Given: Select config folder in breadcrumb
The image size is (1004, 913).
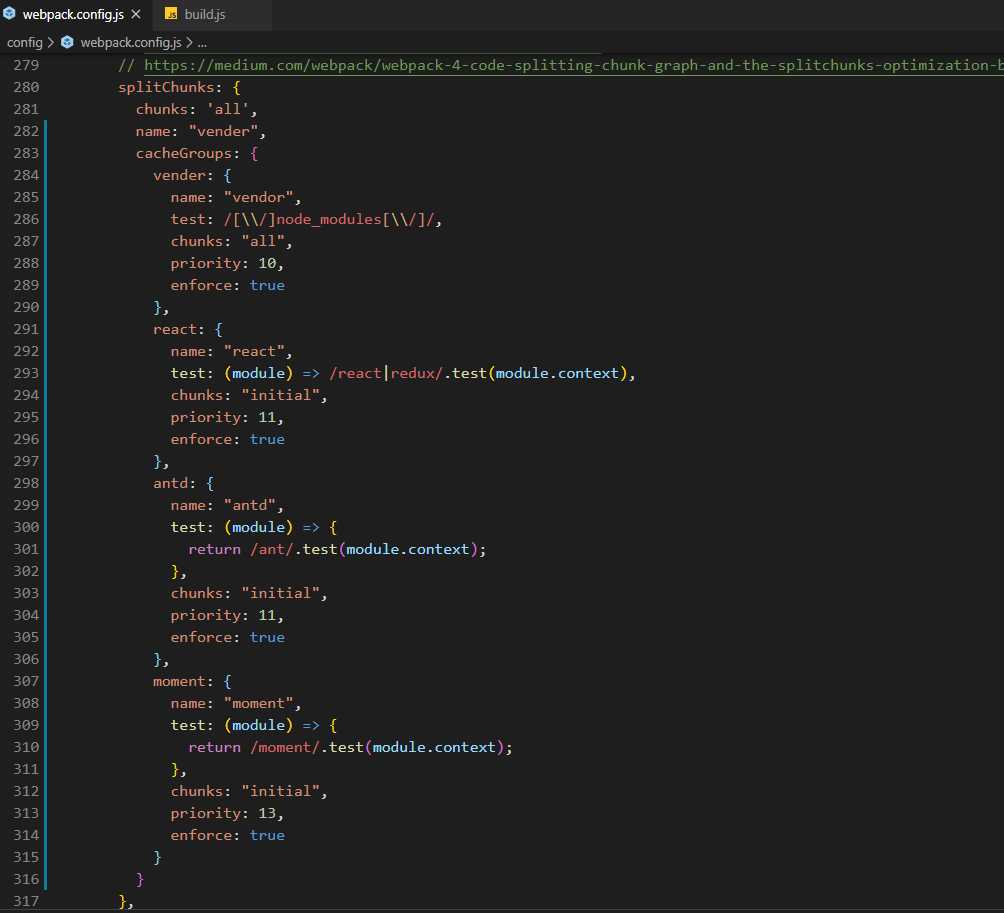Looking at the screenshot, I should point(24,42).
